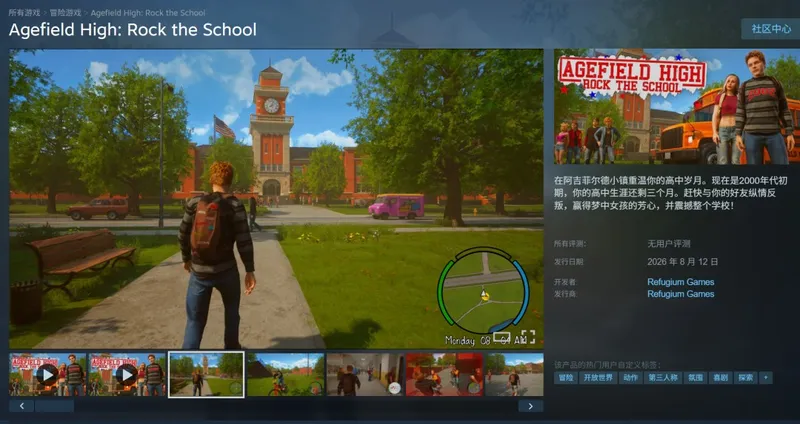
Task: Click the right arrow of thumbnail strip
Action: [531, 406]
